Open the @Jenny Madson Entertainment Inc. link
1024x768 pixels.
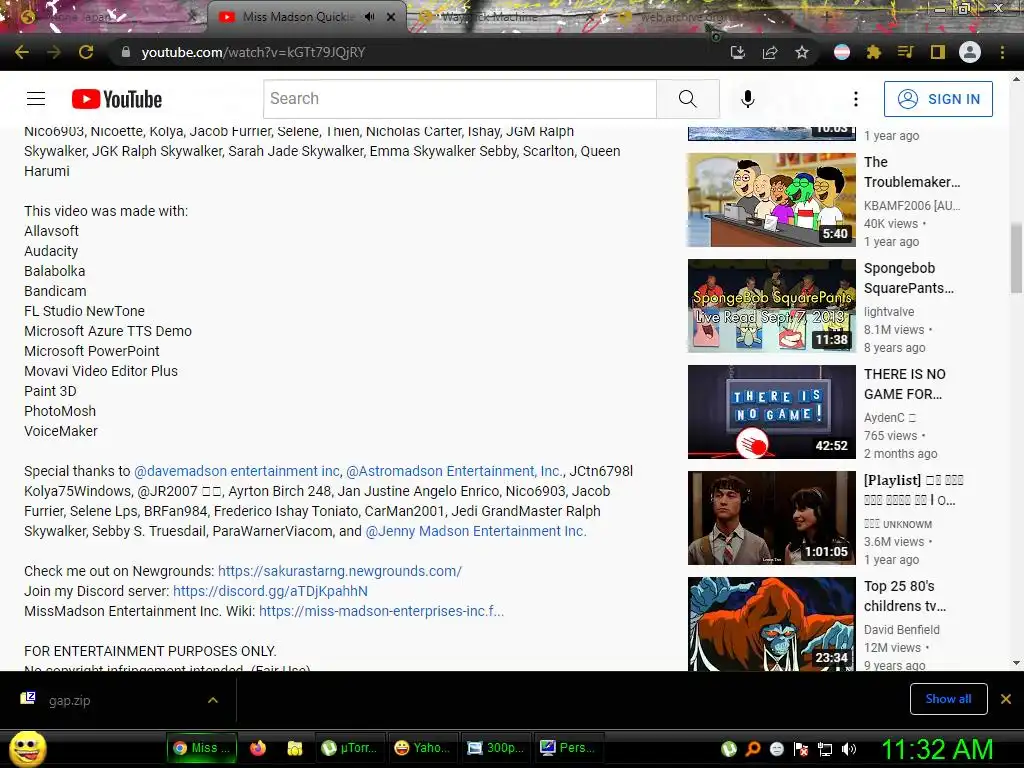[x=476, y=531]
